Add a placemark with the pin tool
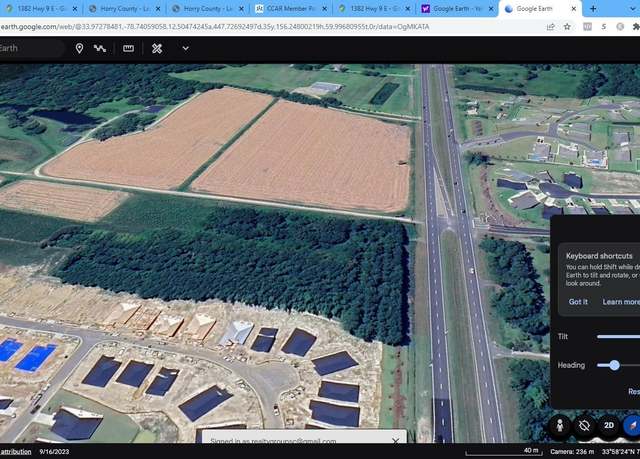 tap(79, 49)
